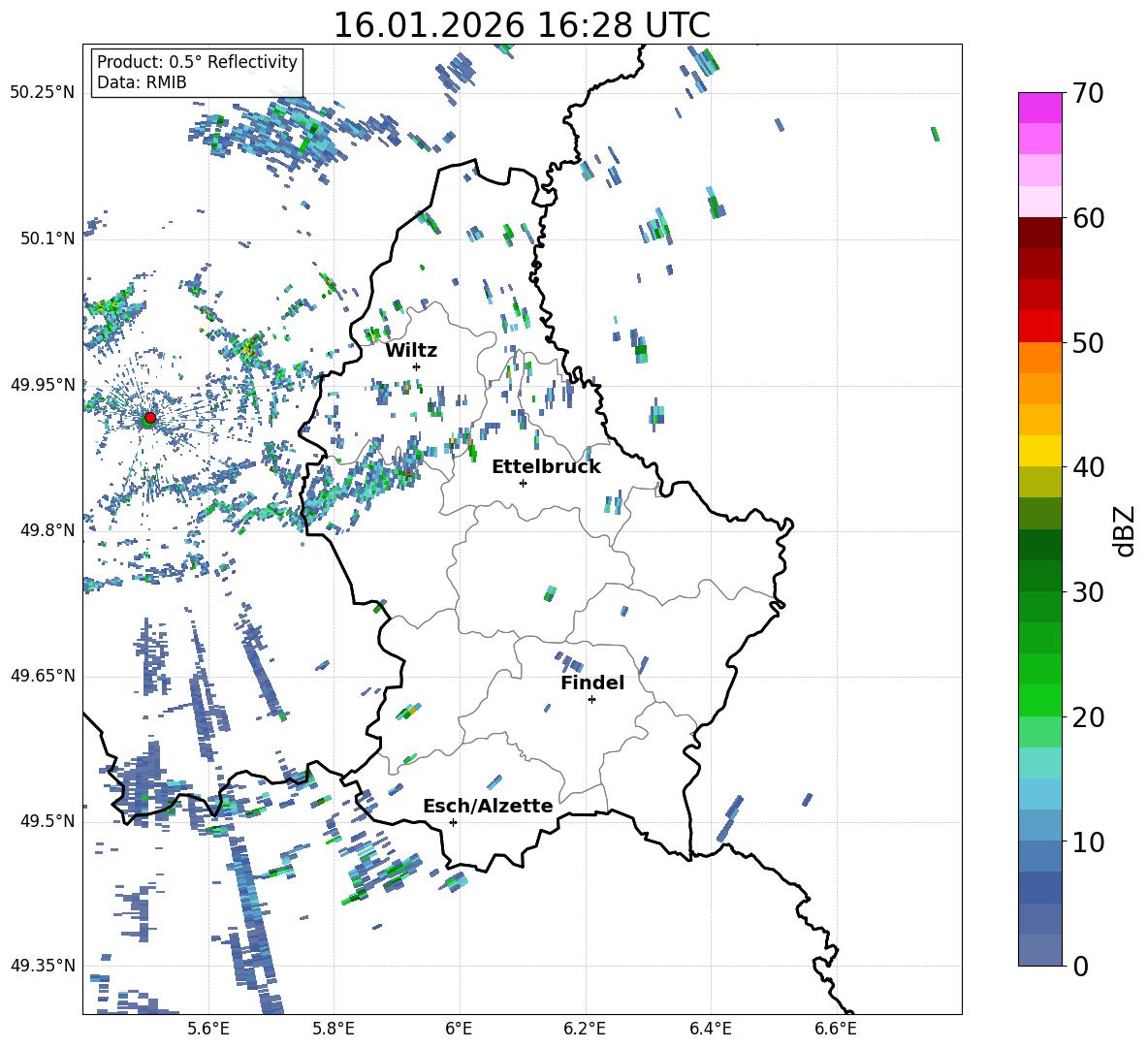The width and height of the screenshot is (1148, 1048).
Task: Click the red radar site marker
Action: [x=149, y=418]
